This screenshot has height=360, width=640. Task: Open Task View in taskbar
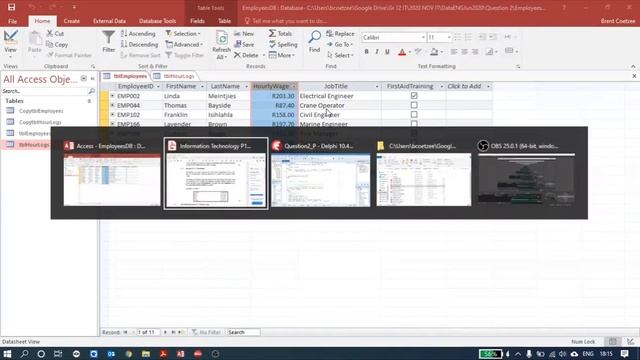point(58,354)
